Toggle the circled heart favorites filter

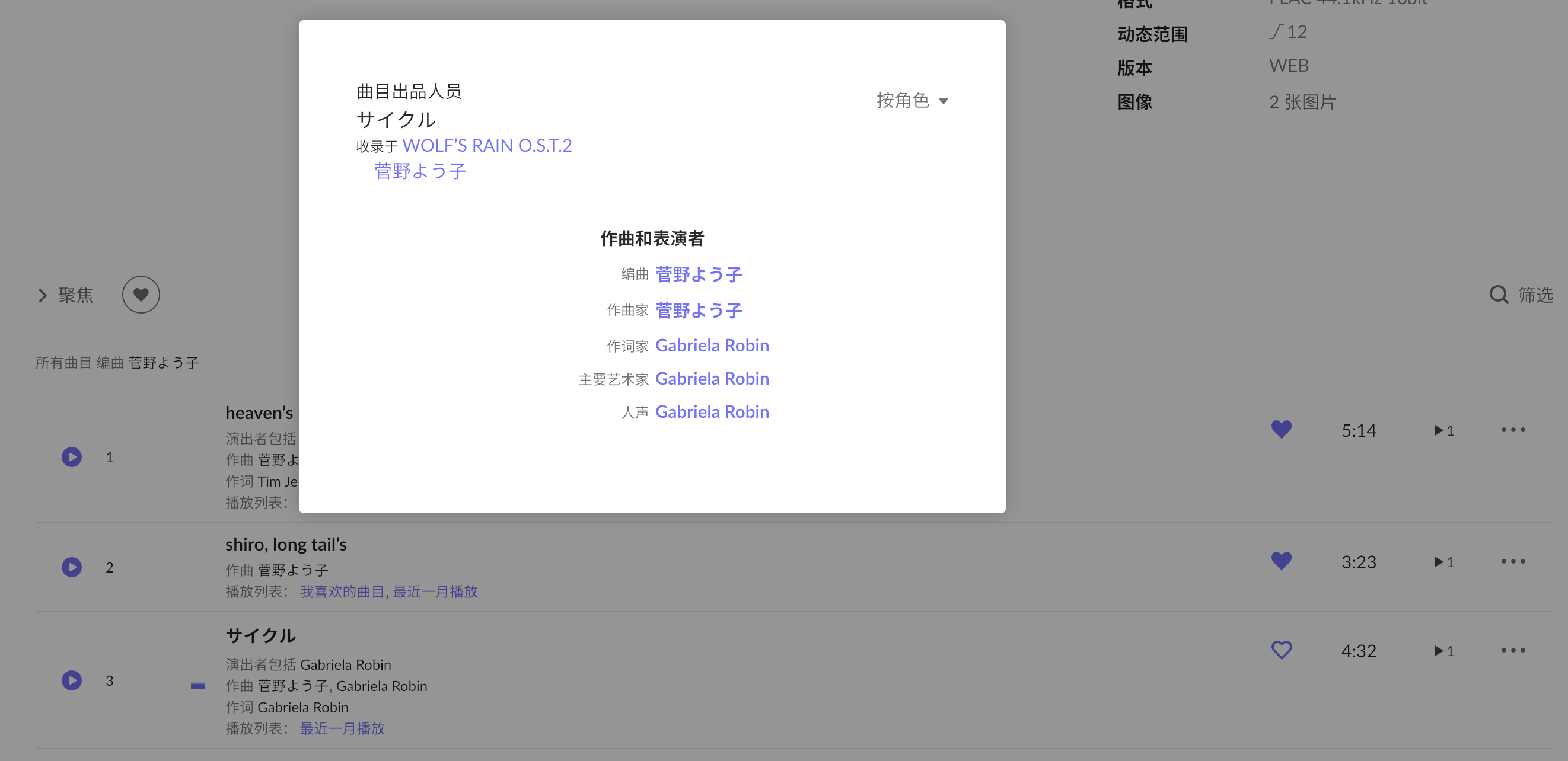141,295
